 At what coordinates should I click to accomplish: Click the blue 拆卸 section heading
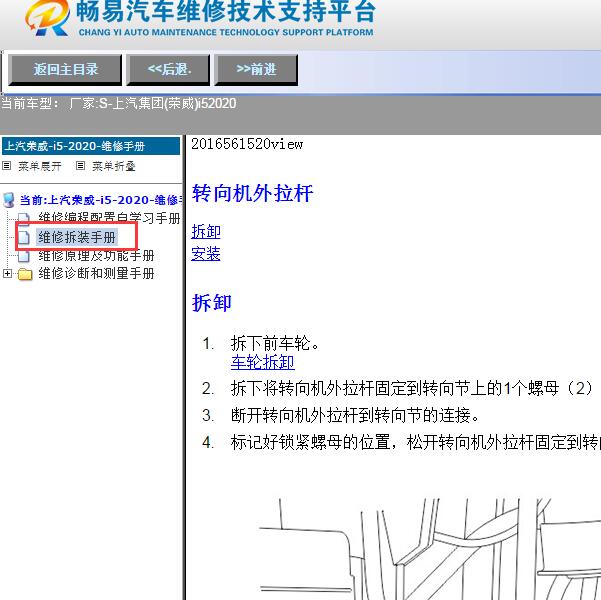(x=212, y=303)
